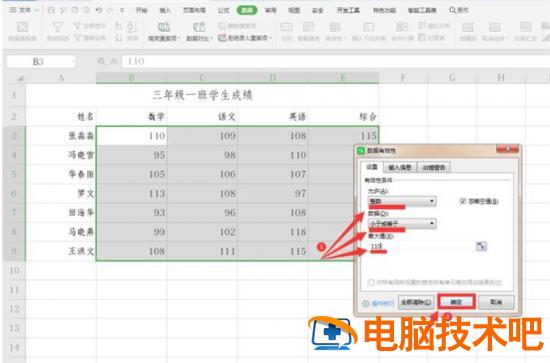The height and width of the screenshot is (363, 550).
Task: Open the 智能工具箱 ribbon tab
Action: tap(422, 10)
